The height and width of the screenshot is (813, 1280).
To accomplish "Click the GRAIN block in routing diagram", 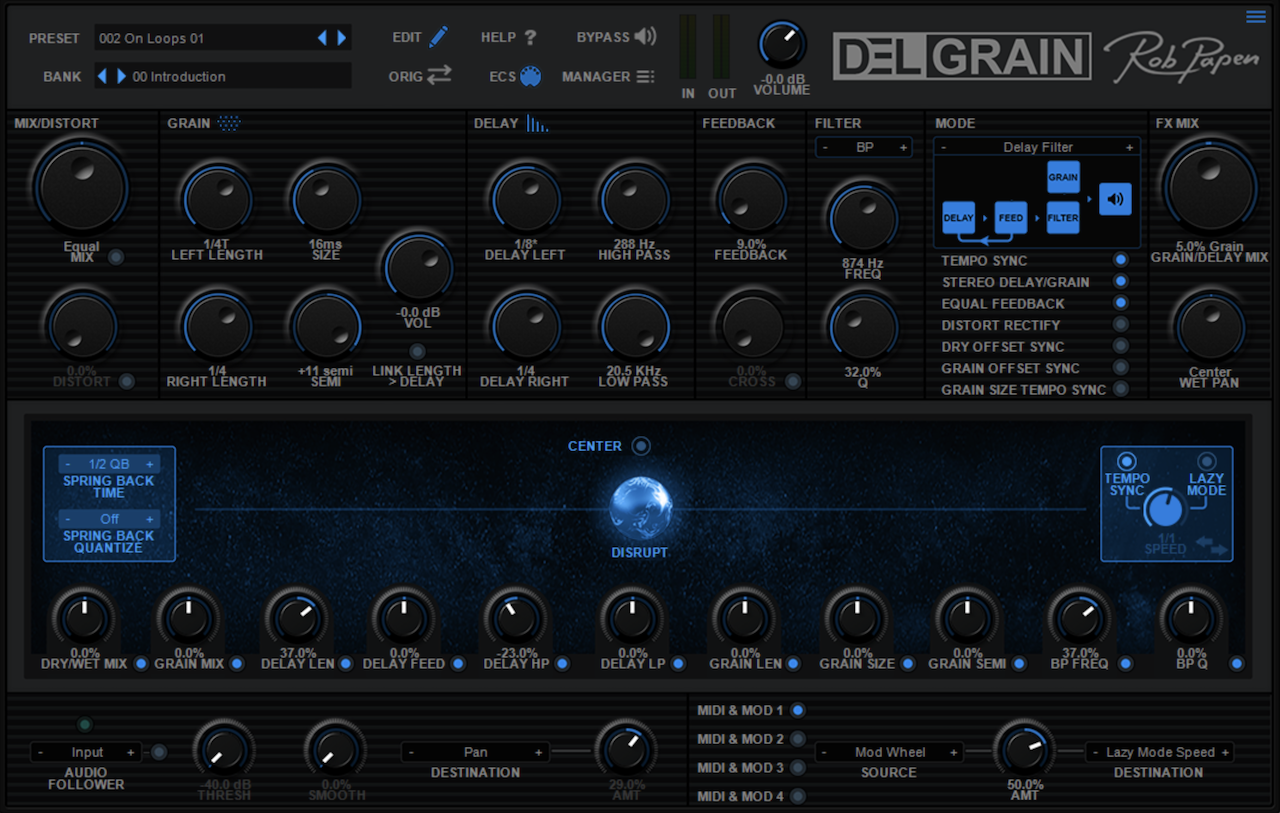I will point(1063,177).
